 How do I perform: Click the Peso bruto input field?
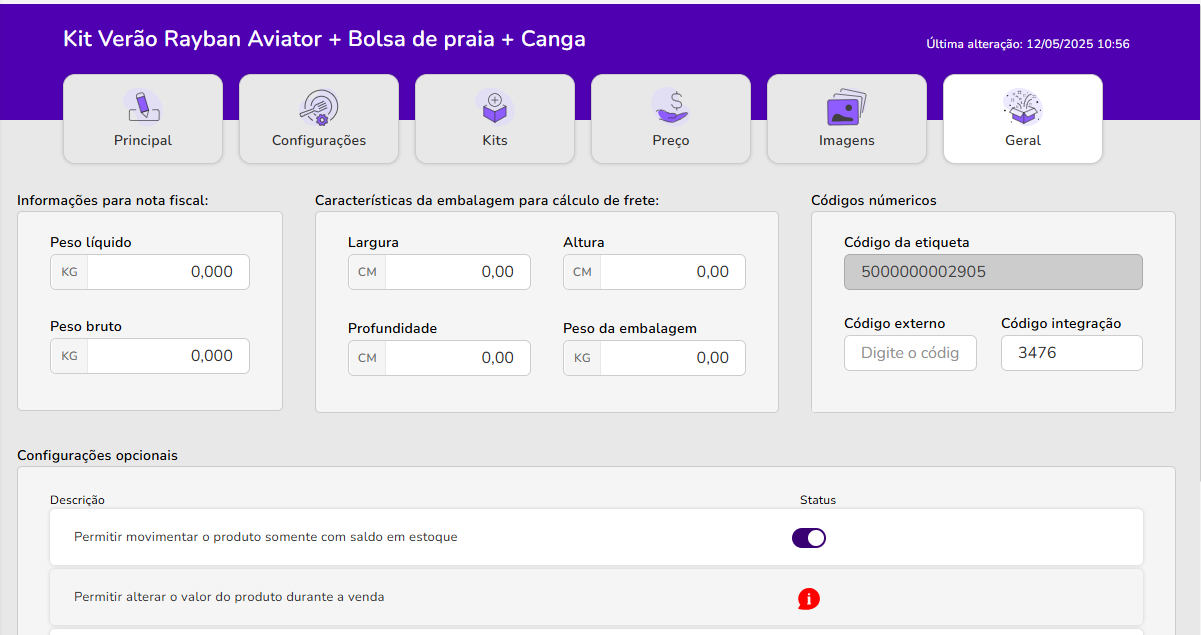[168, 356]
